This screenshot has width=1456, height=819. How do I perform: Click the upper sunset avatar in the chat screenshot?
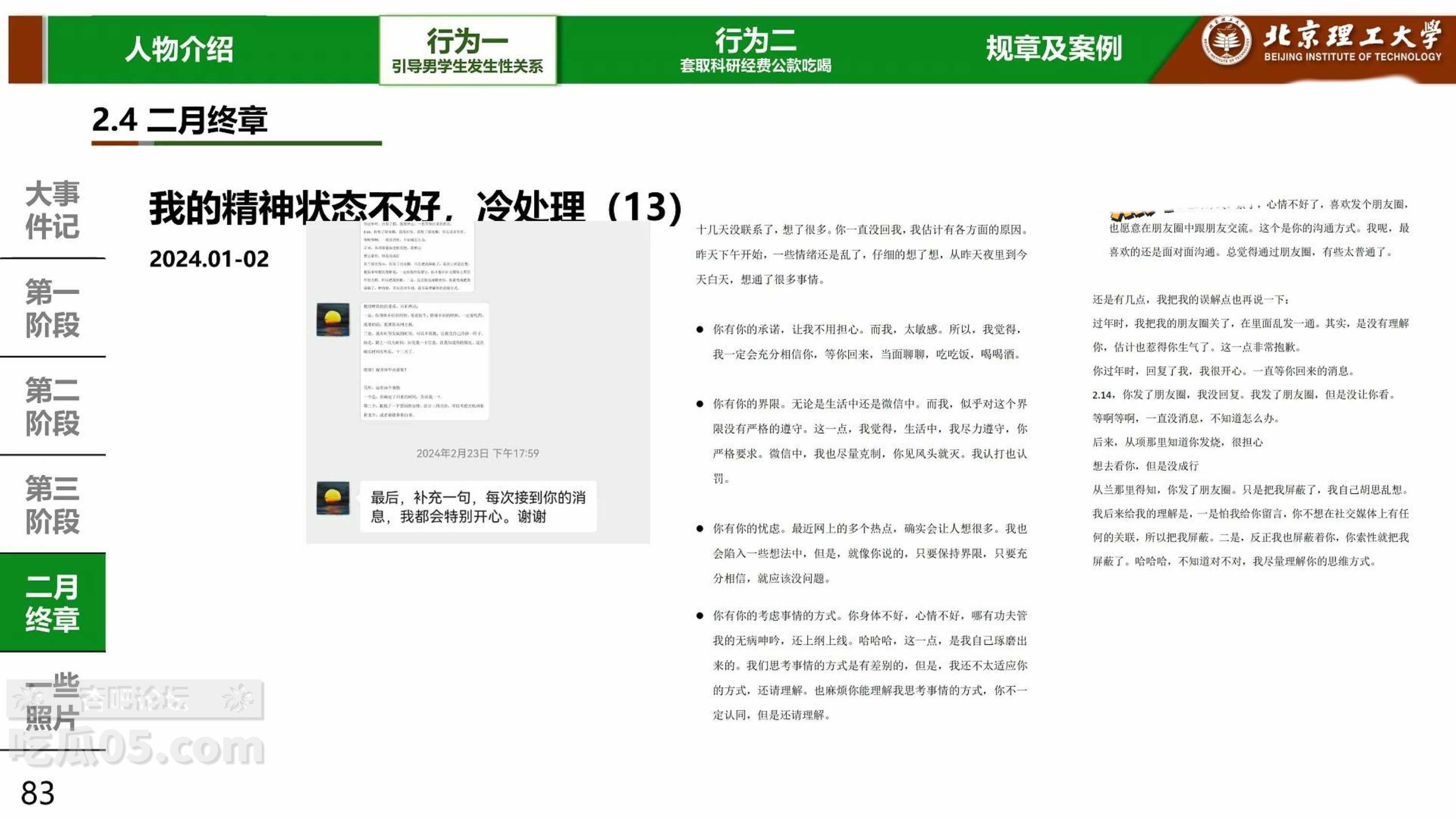333,319
